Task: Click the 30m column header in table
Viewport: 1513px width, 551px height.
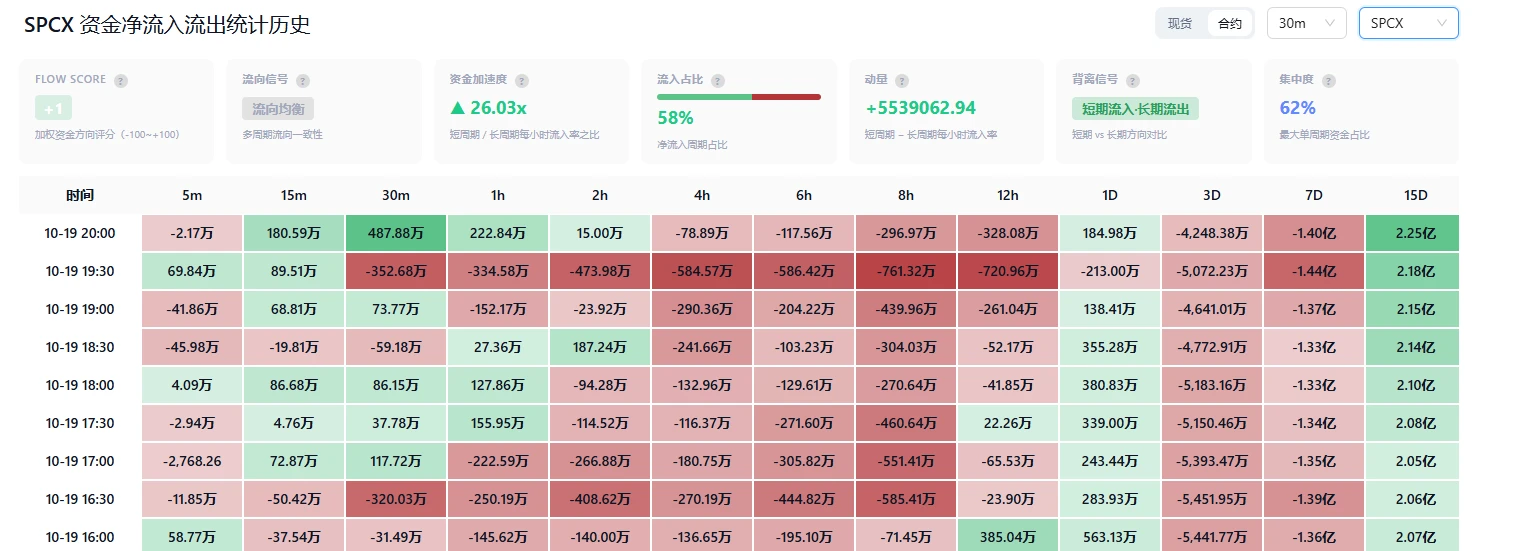Action: tap(396, 195)
